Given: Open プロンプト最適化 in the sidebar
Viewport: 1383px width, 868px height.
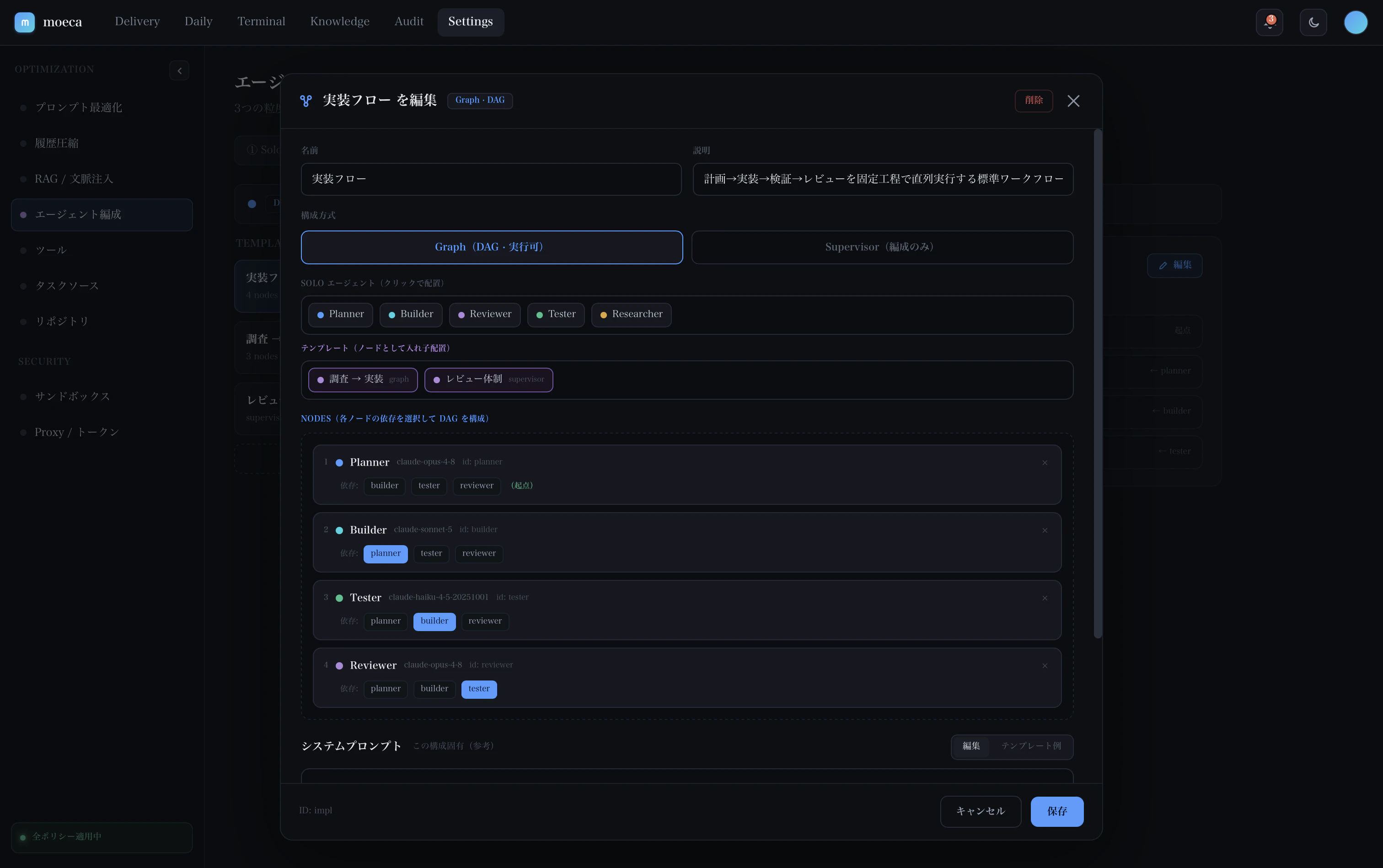Looking at the screenshot, I should (102, 107).
